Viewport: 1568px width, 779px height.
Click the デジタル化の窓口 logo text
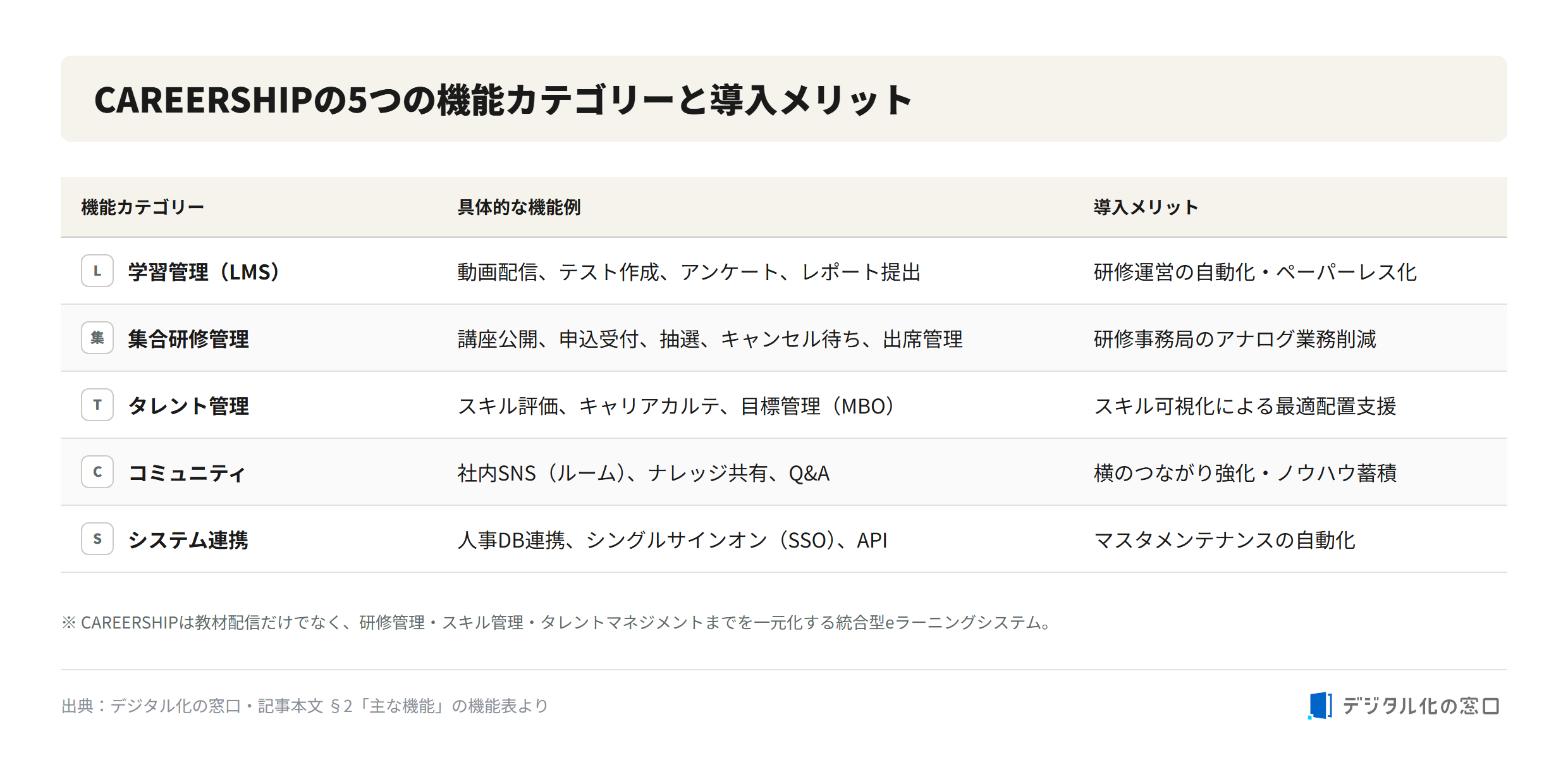[1421, 706]
